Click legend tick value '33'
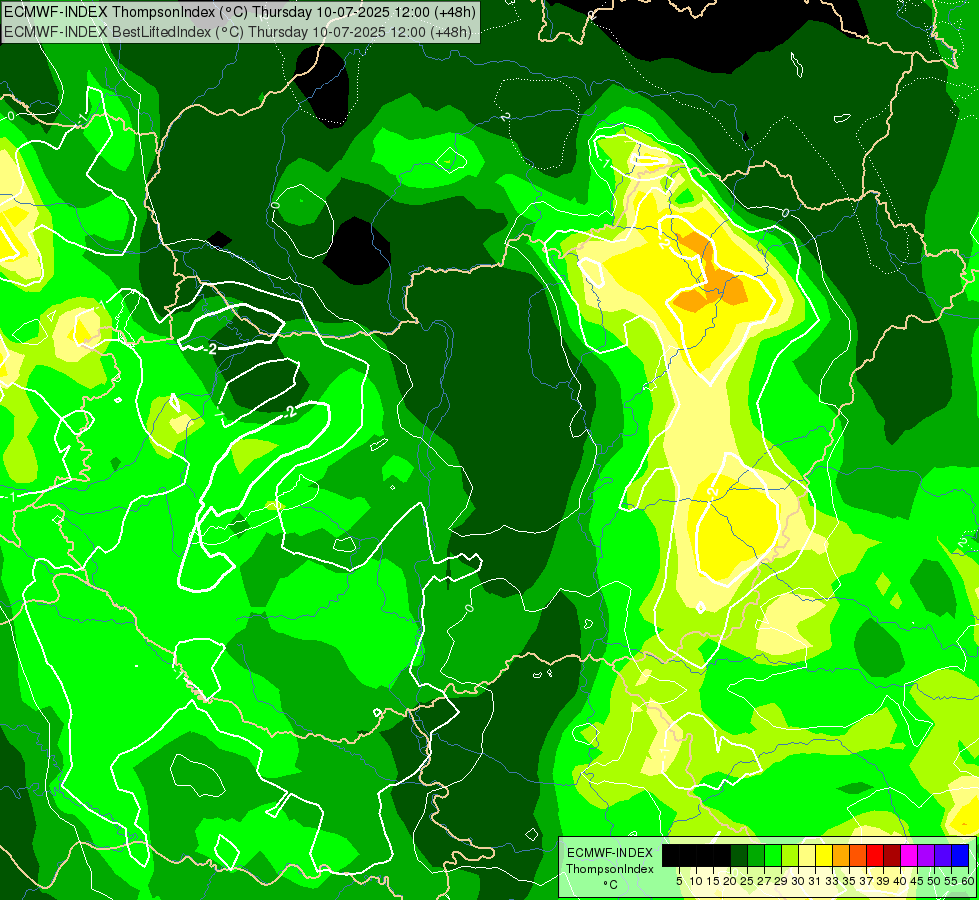 click(832, 881)
